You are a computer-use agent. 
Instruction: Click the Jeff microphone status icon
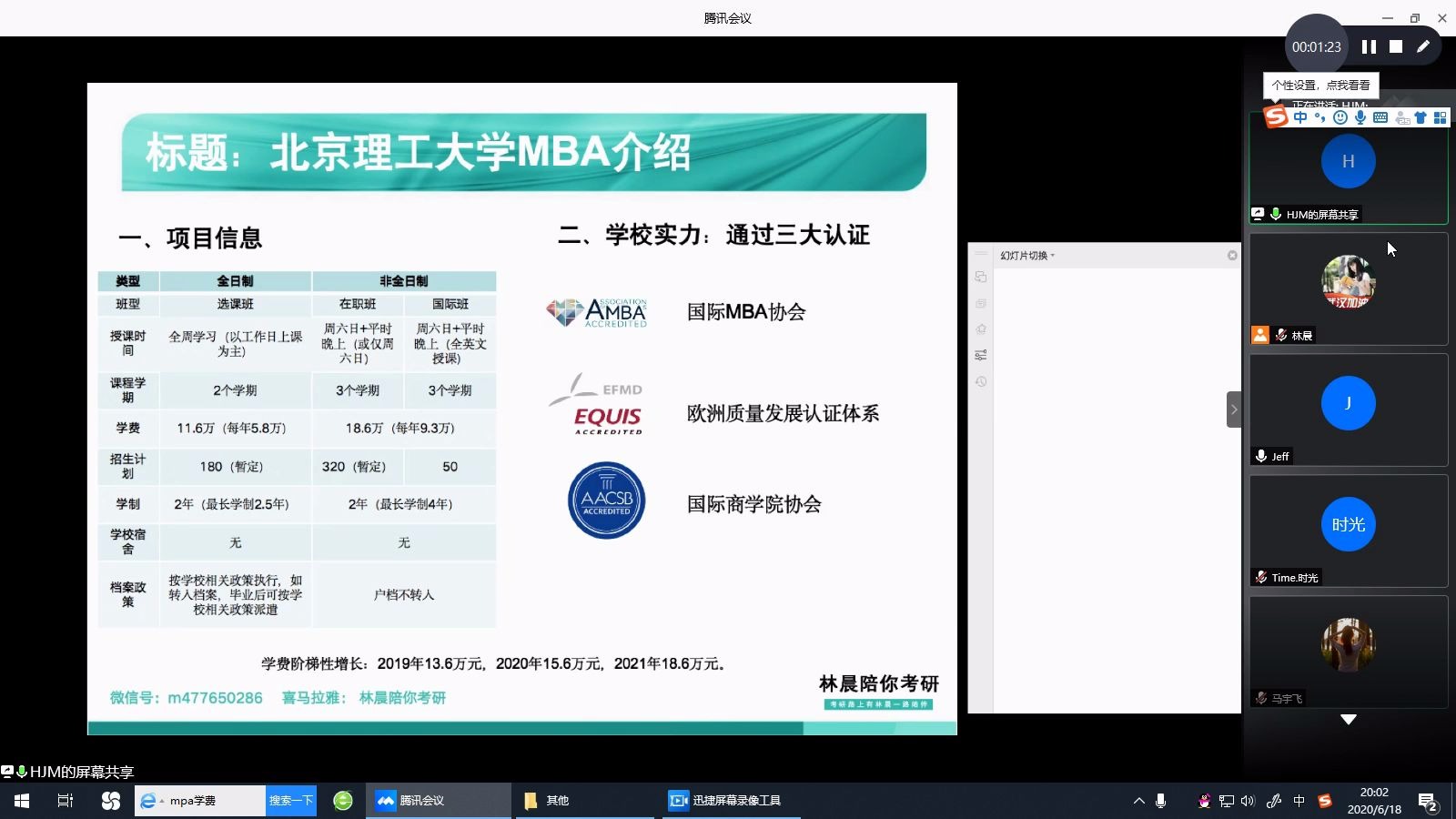pos(1261,456)
